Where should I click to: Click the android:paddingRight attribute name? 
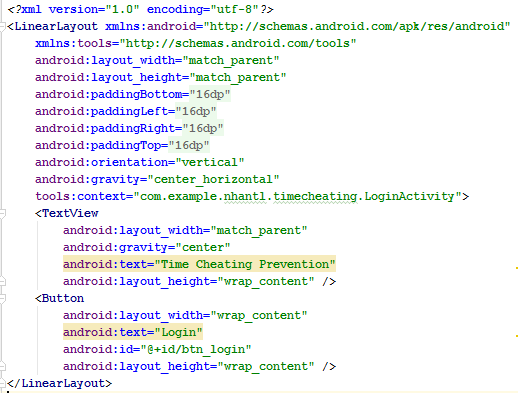pos(105,128)
